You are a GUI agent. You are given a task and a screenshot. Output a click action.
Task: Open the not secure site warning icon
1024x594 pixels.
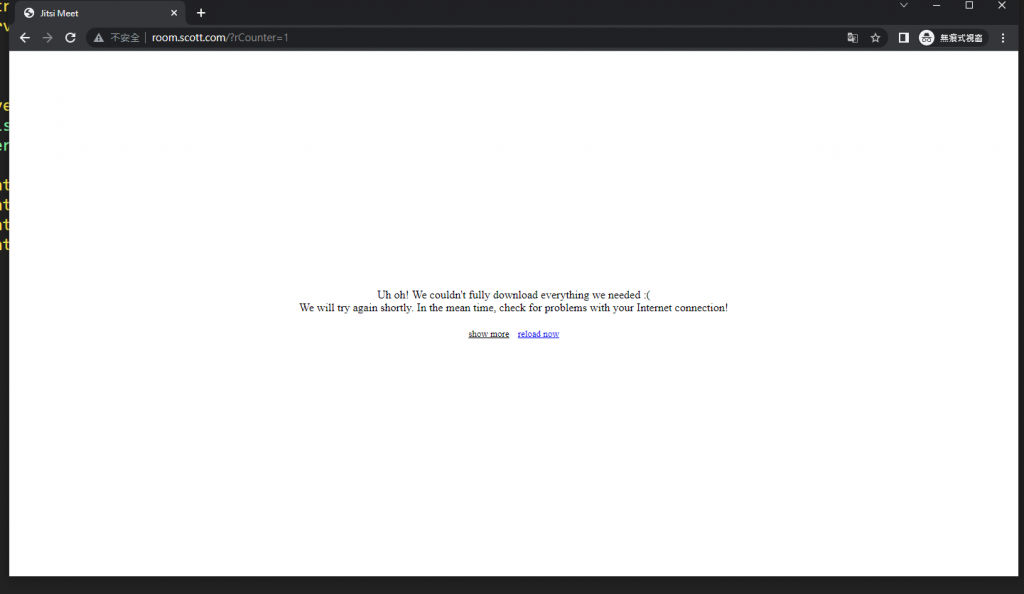pyautogui.click(x=99, y=38)
